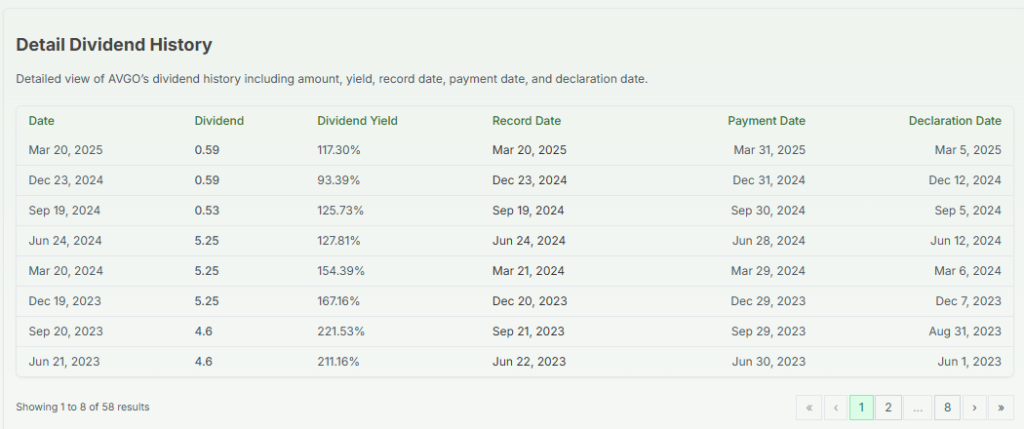
Task: Click the 125.73% dividend yield cell
Action: 340,211
